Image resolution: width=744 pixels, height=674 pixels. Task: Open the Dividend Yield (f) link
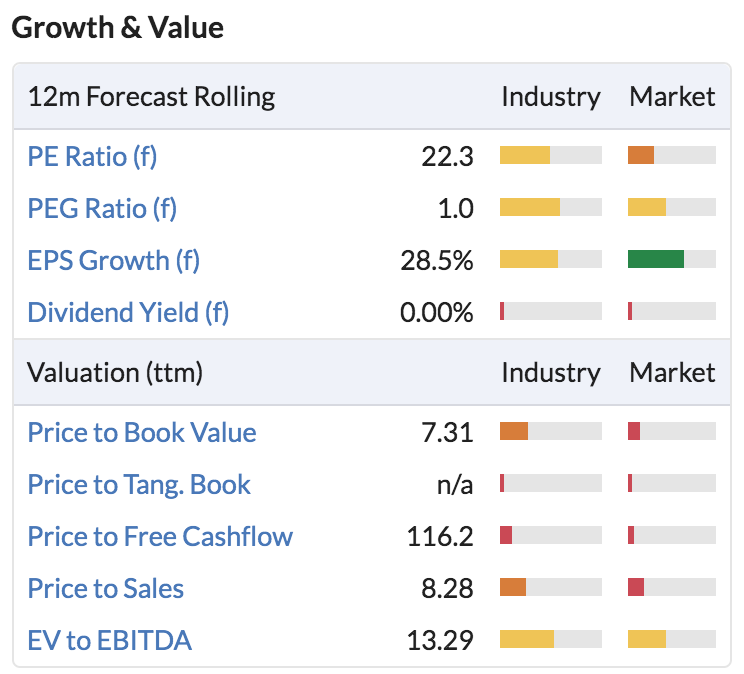coord(128,312)
